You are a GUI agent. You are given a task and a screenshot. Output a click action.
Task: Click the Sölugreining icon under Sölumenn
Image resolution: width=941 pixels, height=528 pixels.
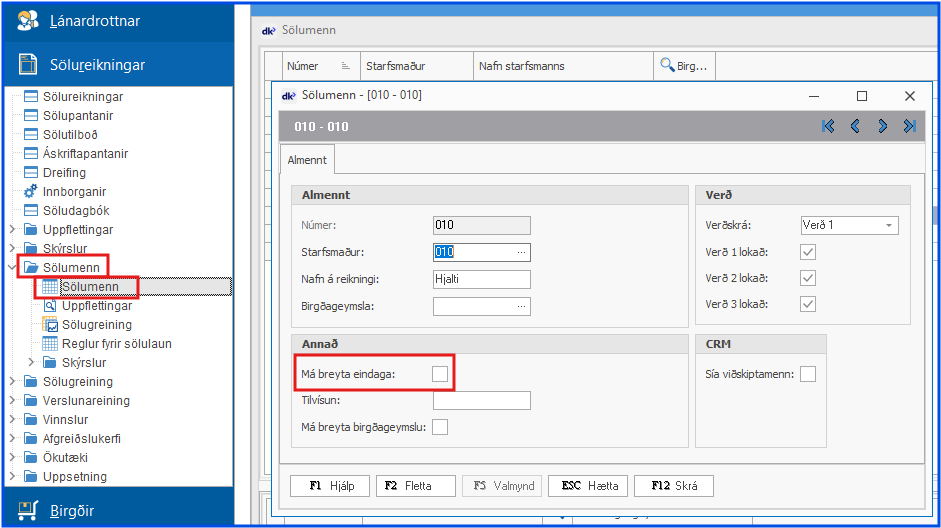pyautogui.click(x=50, y=325)
